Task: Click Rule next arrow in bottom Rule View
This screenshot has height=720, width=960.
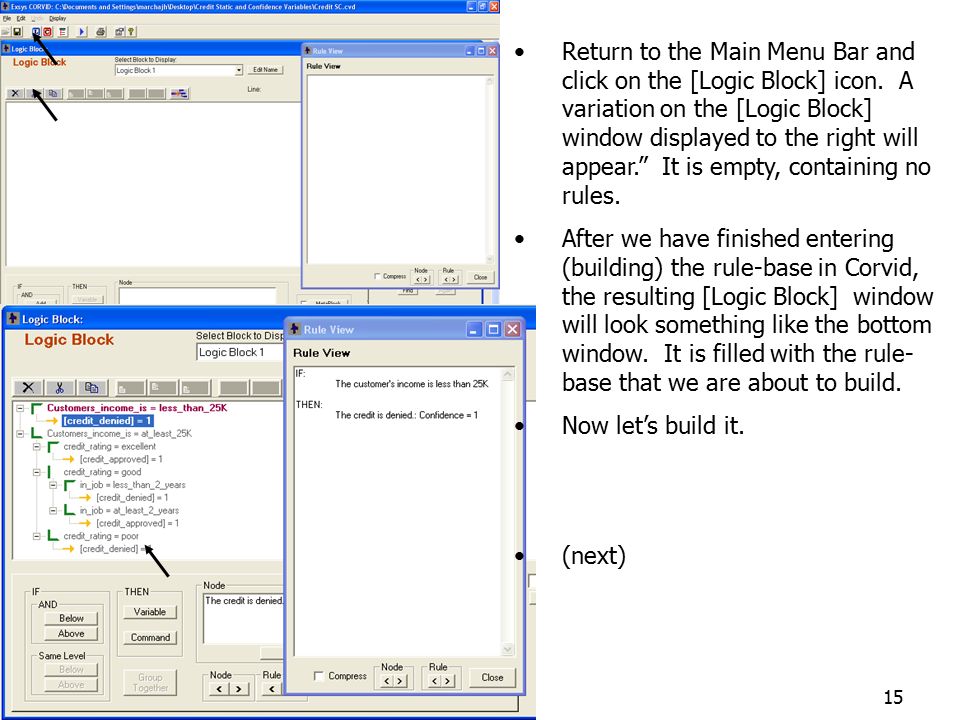Action: (x=448, y=681)
